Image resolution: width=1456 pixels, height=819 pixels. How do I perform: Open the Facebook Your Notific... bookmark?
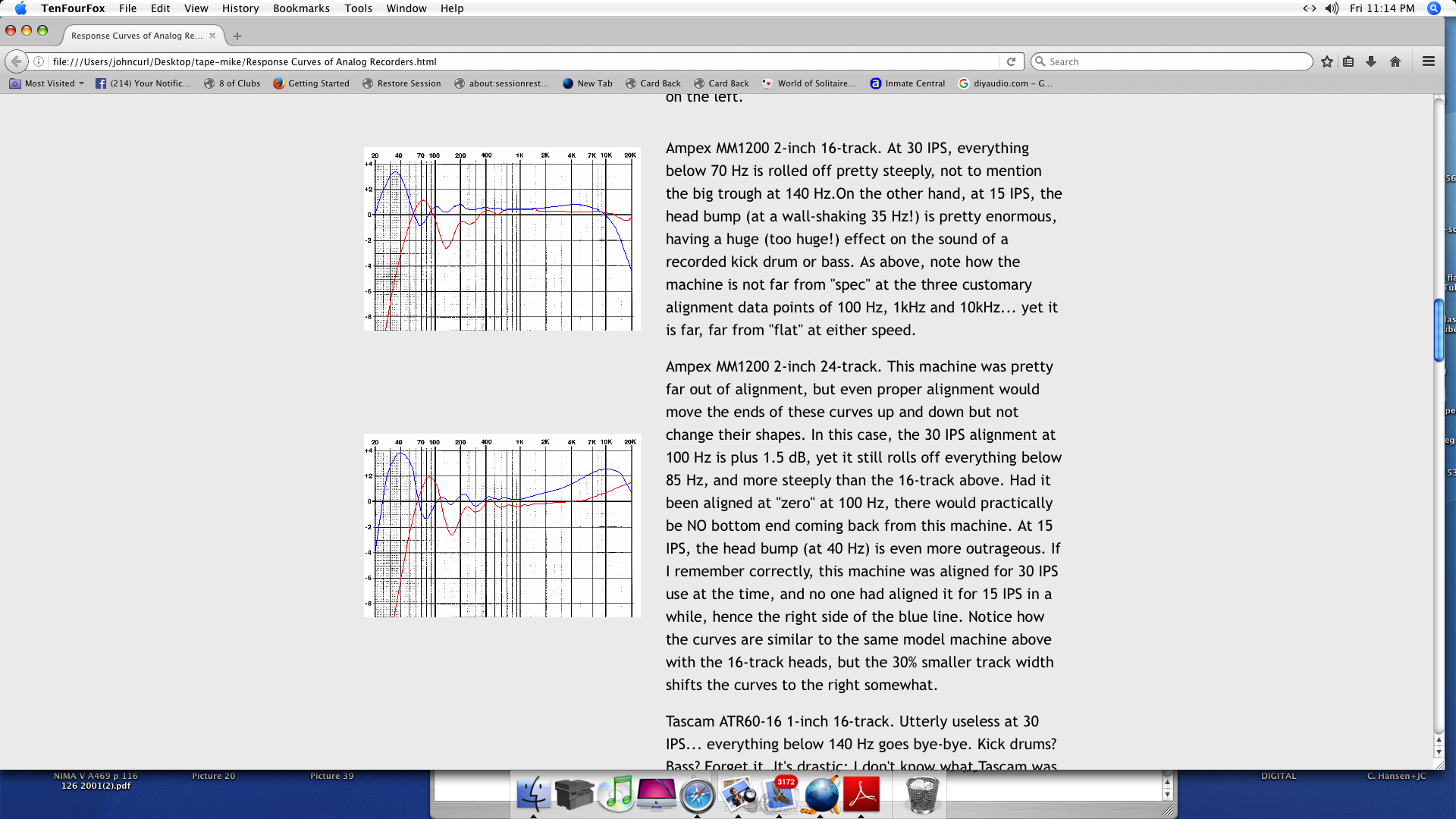pos(143,83)
